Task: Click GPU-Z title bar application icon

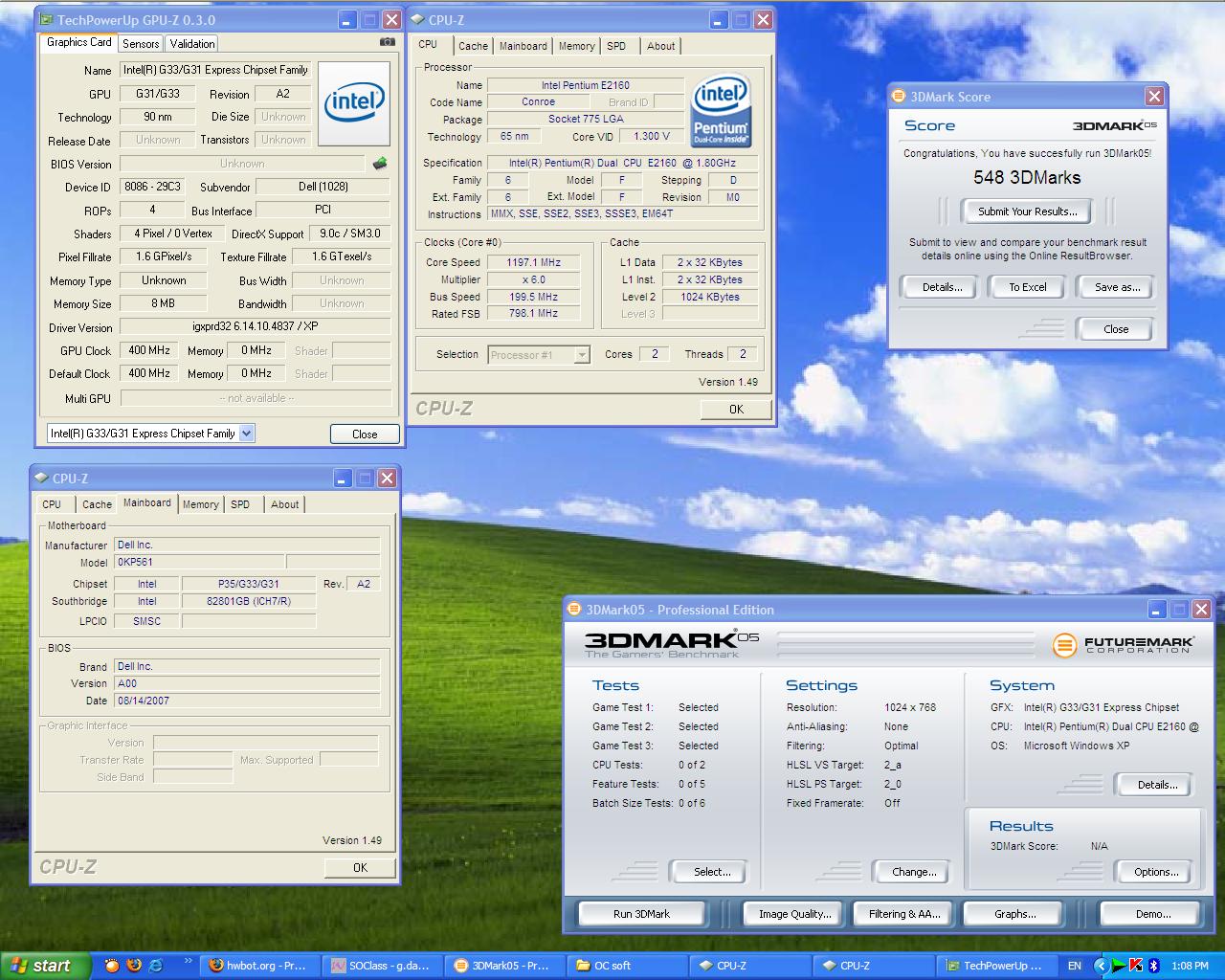Action: 46,19
